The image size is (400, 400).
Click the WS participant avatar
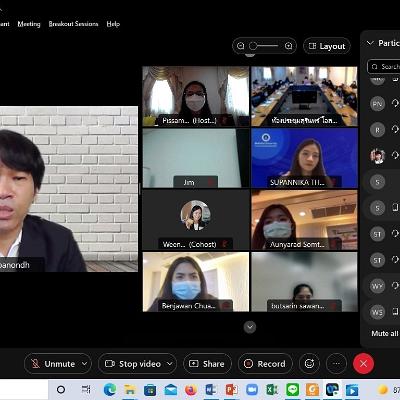(377, 312)
